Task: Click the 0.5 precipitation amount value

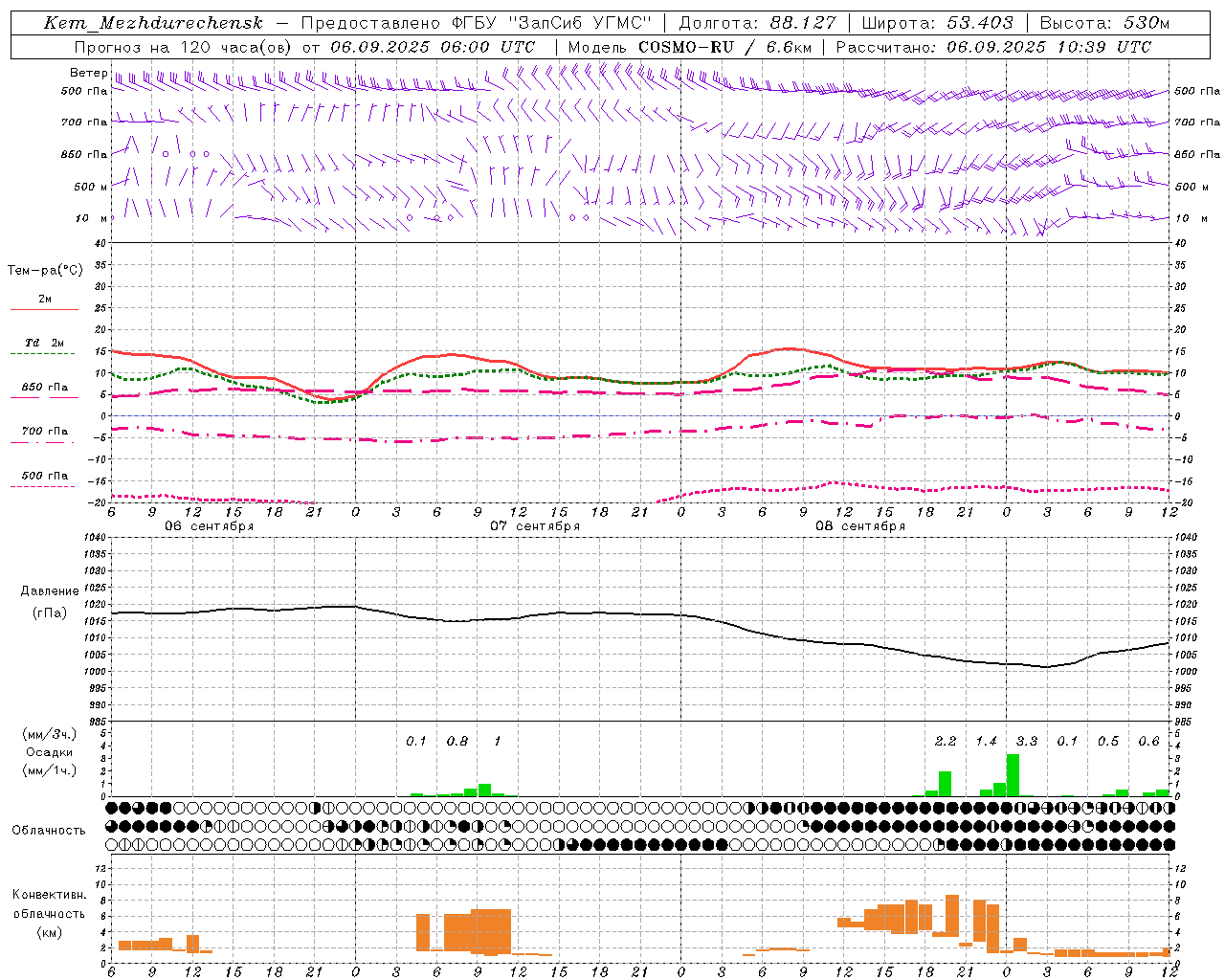Action: coord(1108,742)
